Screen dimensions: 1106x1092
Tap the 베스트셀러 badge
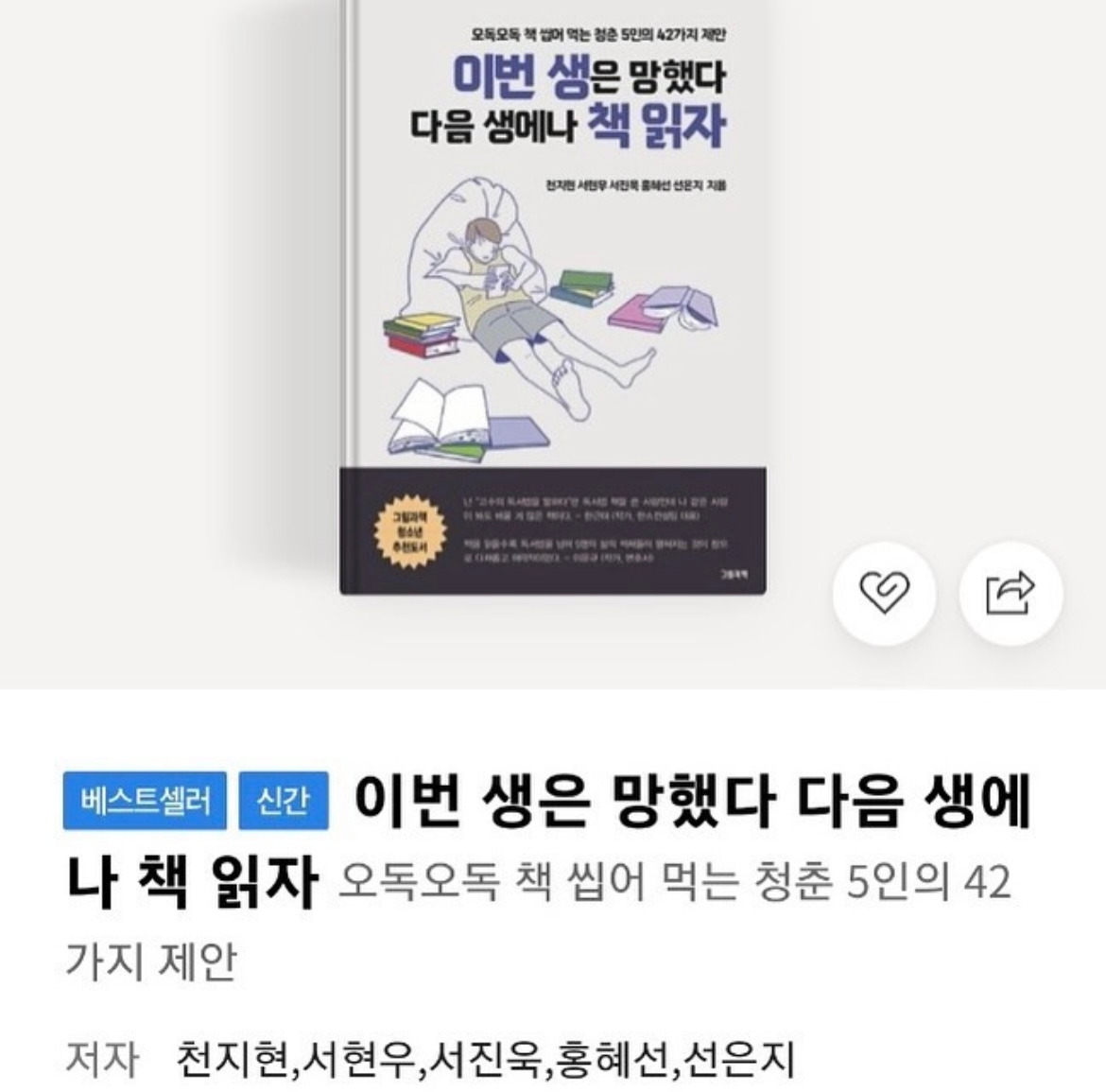coord(145,801)
